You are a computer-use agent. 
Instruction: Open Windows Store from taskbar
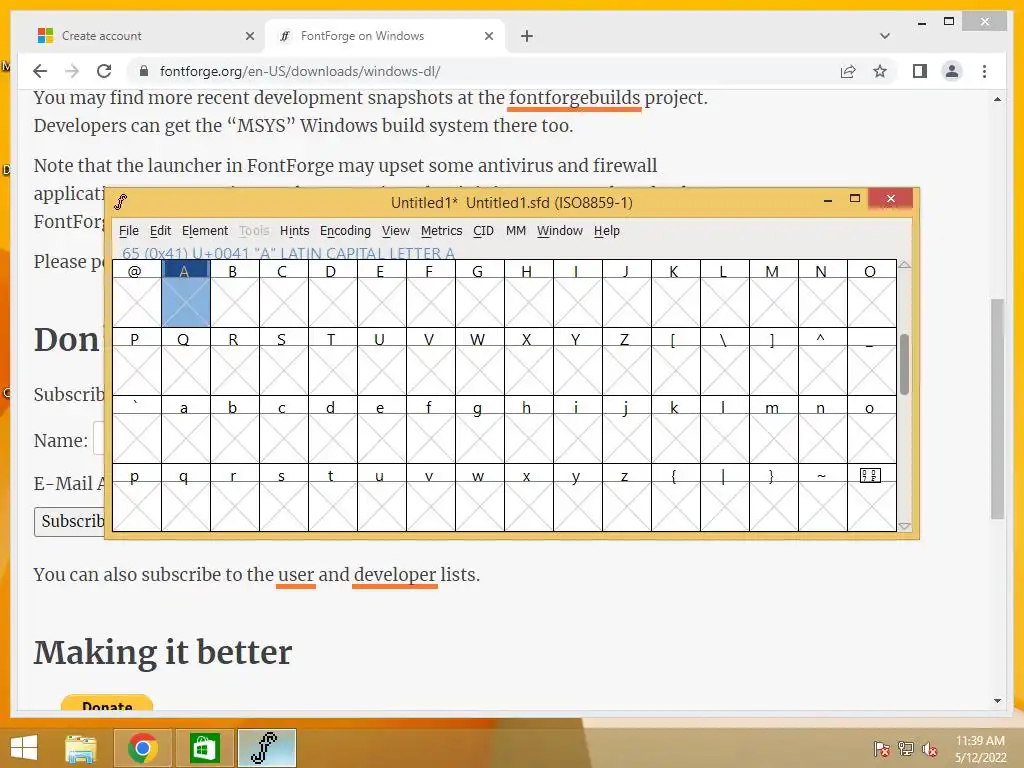click(x=204, y=748)
